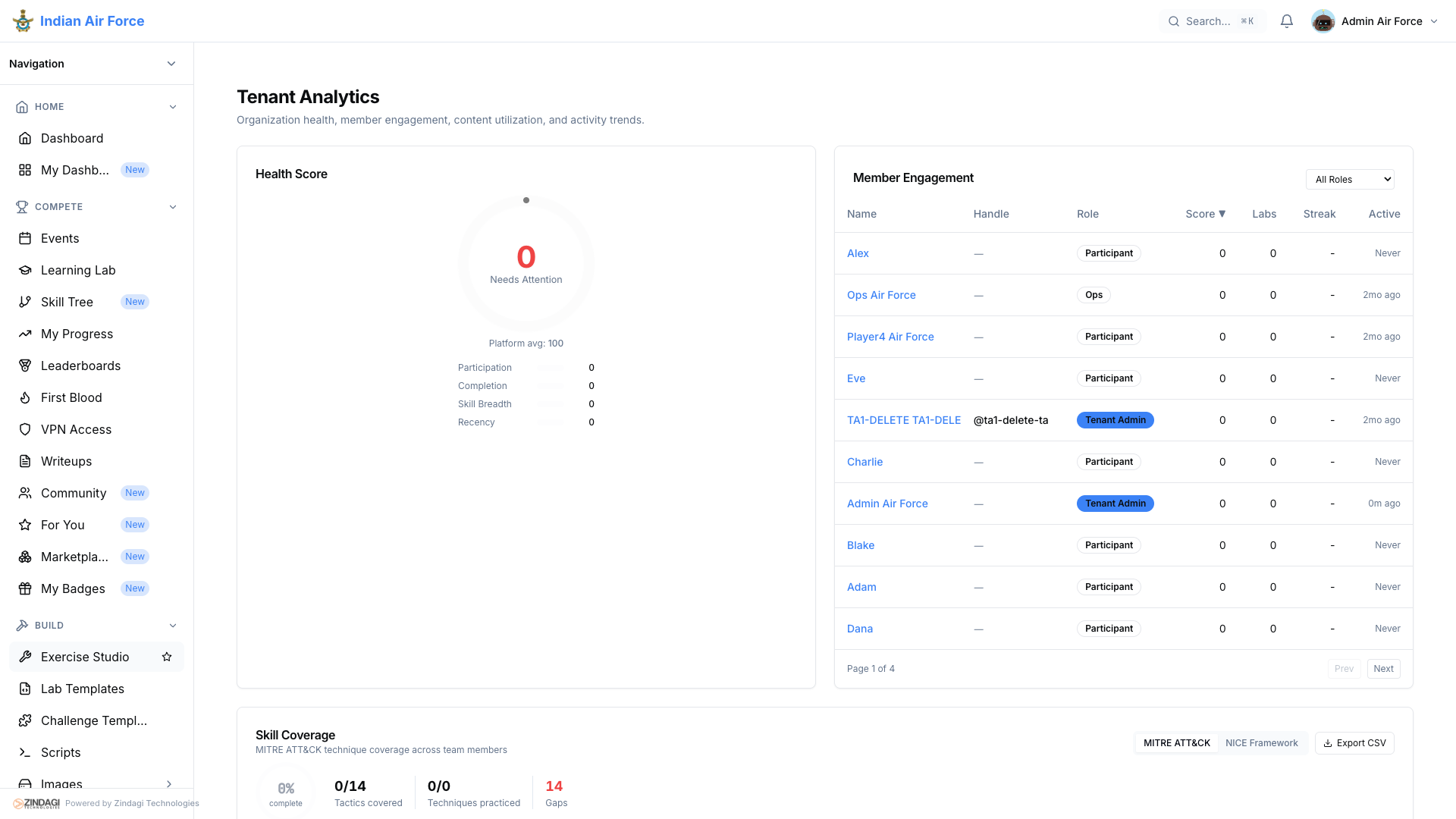The image size is (1456, 819).
Task: Open the All Roles filter dropdown
Action: pyautogui.click(x=1350, y=180)
